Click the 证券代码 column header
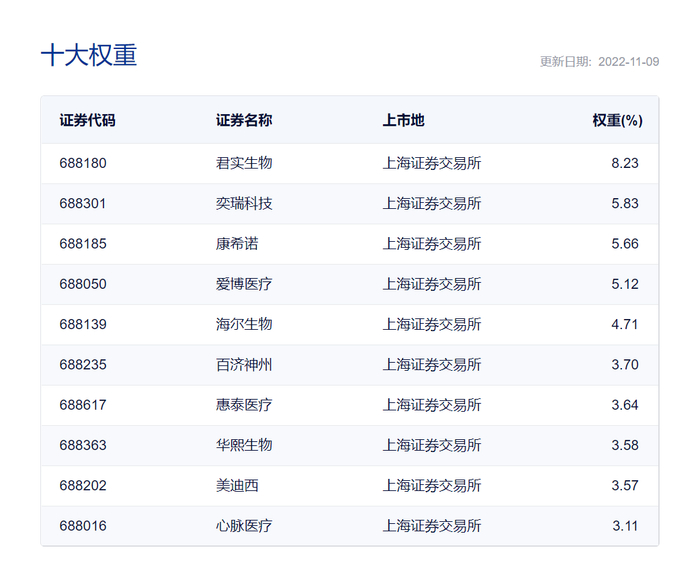Screen dimensions: 700x583 click(87, 120)
